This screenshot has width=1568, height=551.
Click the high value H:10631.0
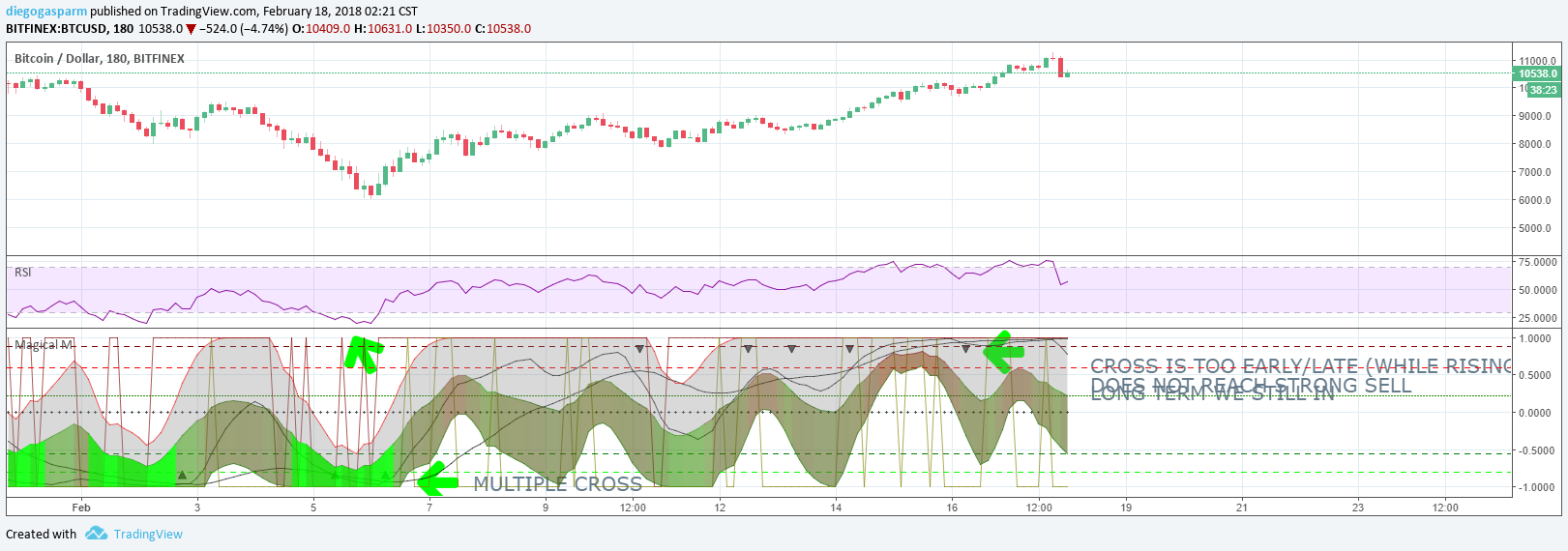[383, 29]
